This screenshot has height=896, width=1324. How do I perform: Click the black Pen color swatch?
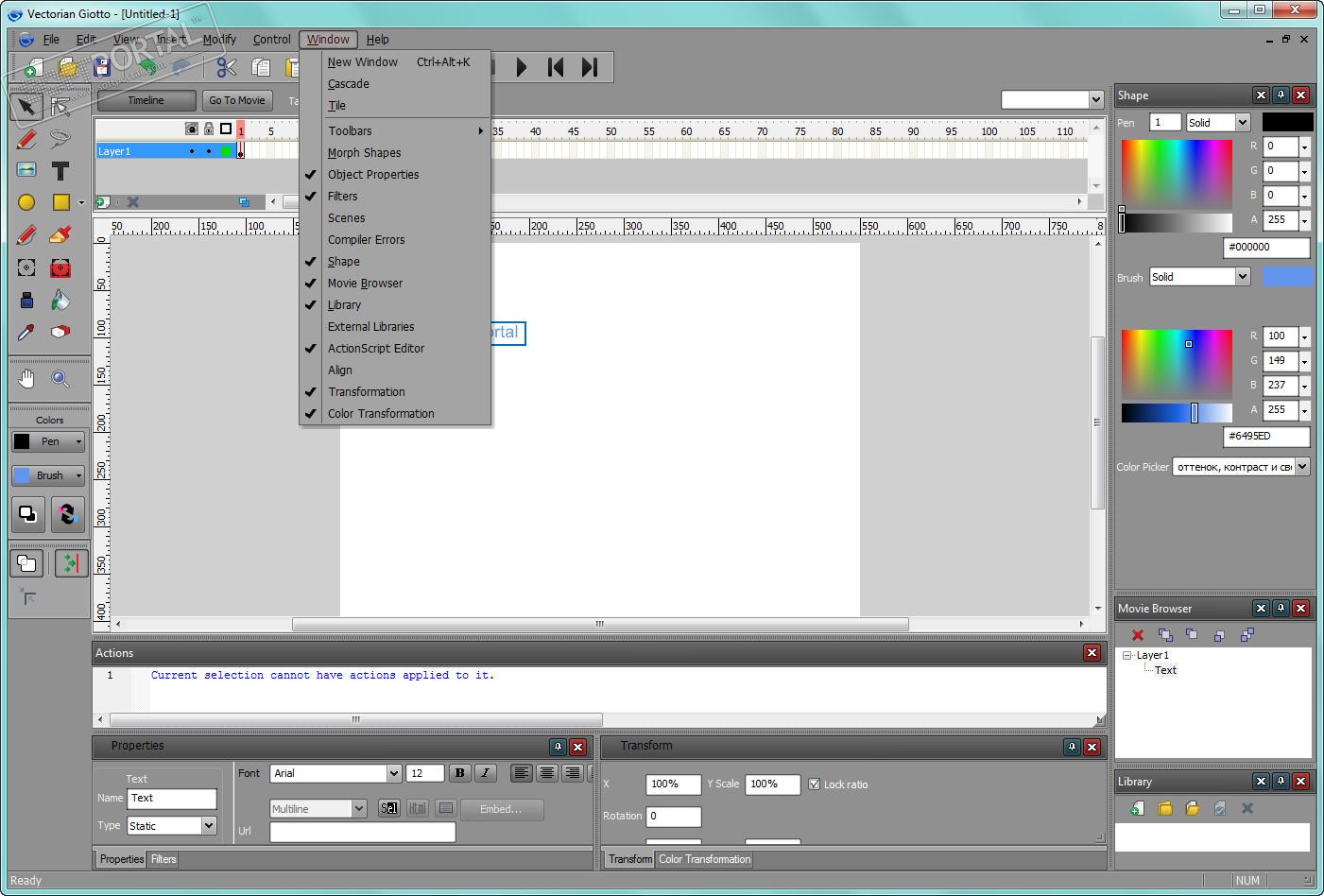pyautogui.click(x=1287, y=122)
